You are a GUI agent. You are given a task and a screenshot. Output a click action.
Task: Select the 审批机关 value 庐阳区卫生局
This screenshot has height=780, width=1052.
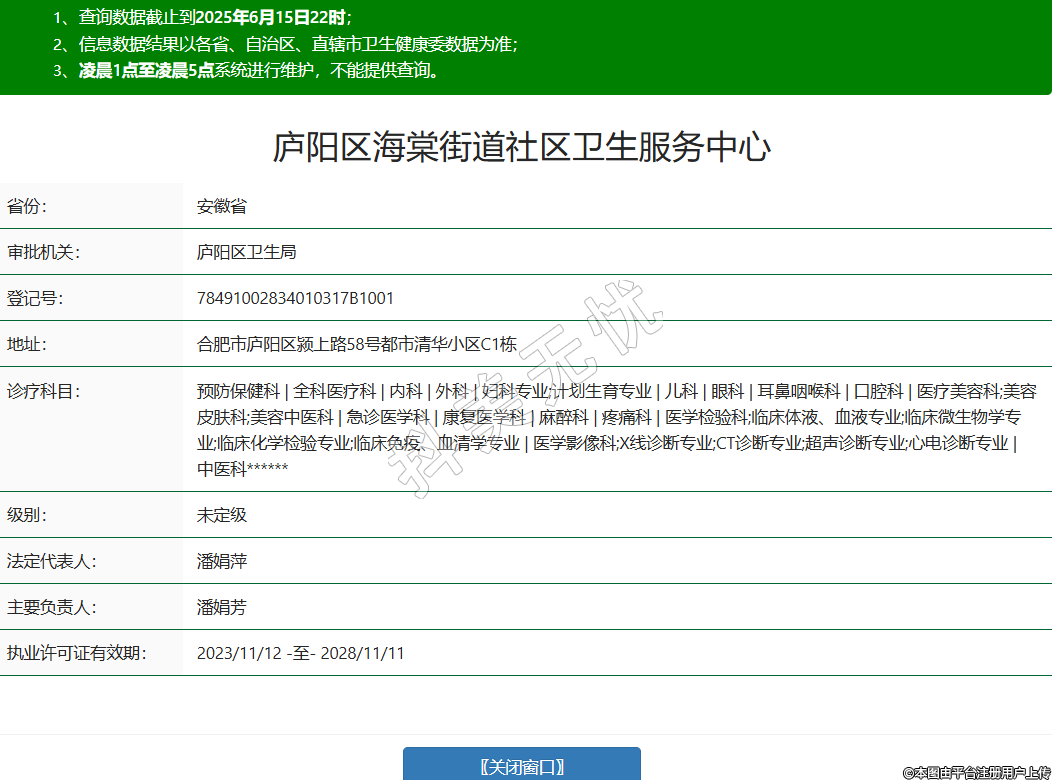(x=246, y=252)
